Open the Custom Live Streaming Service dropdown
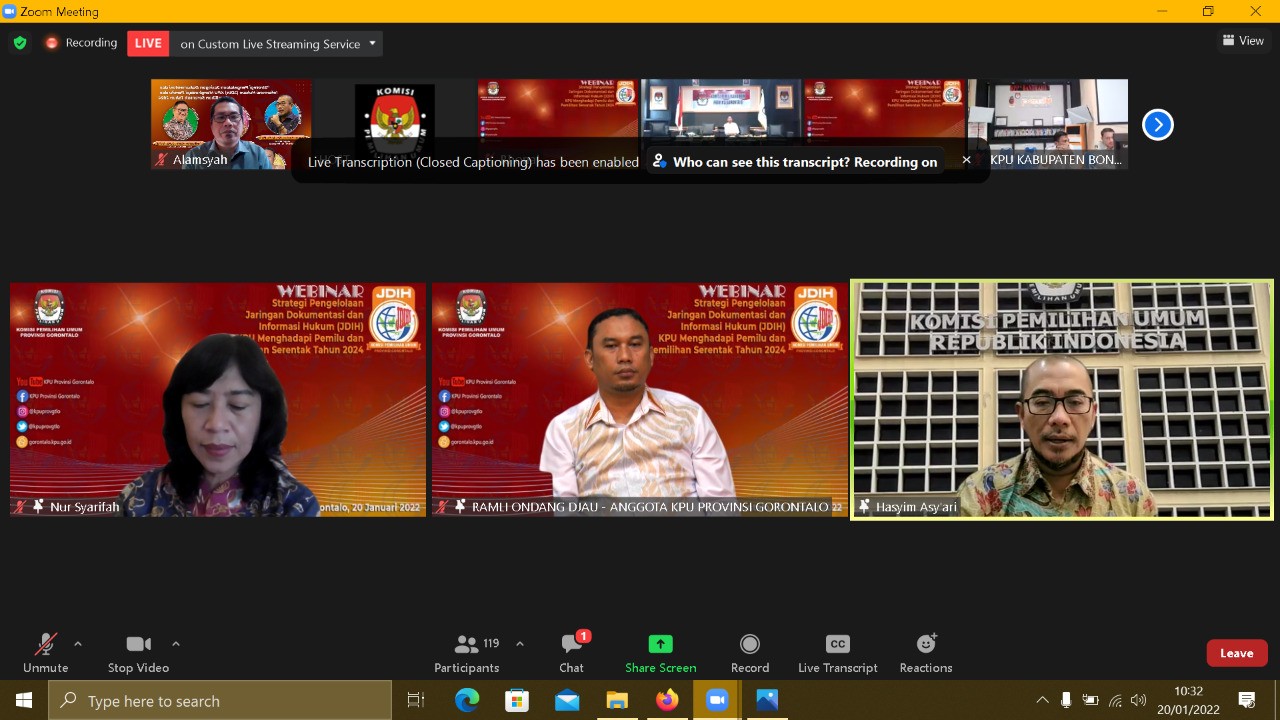This screenshot has width=1280, height=720. click(372, 43)
